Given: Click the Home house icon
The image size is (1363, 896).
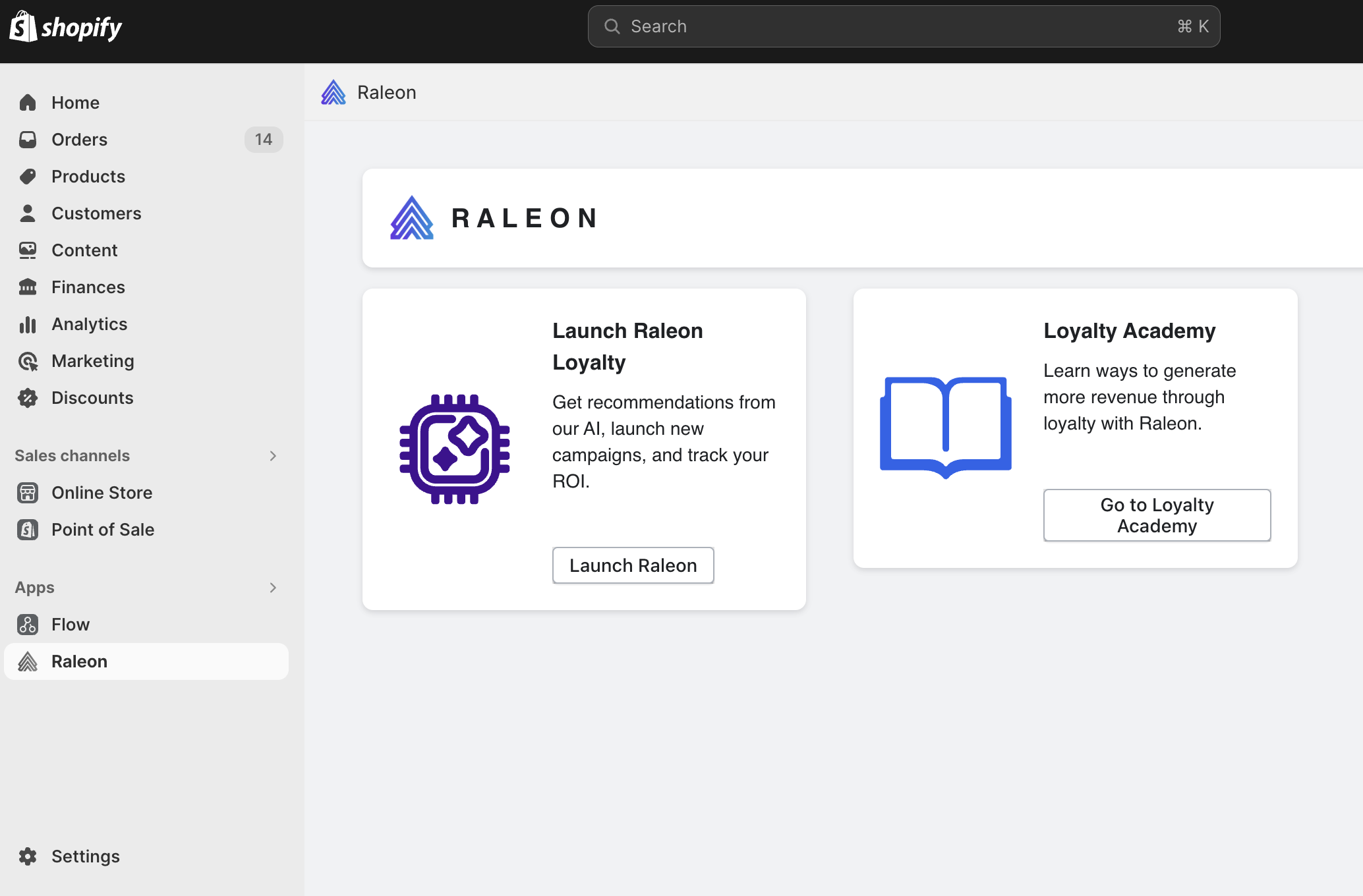Looking at the screenshot, I should [28, 103].
